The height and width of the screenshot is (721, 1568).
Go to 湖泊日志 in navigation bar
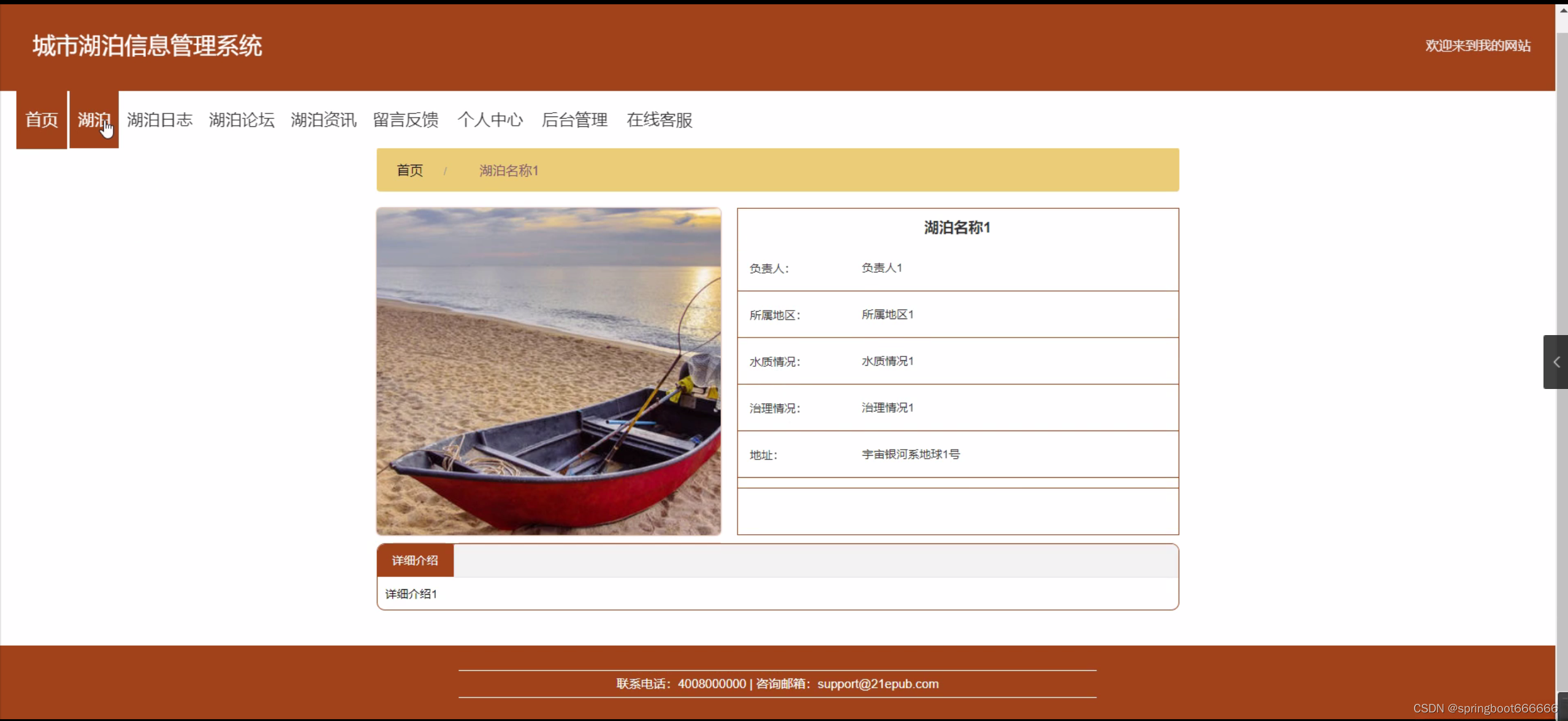click(x=159, y=119)
